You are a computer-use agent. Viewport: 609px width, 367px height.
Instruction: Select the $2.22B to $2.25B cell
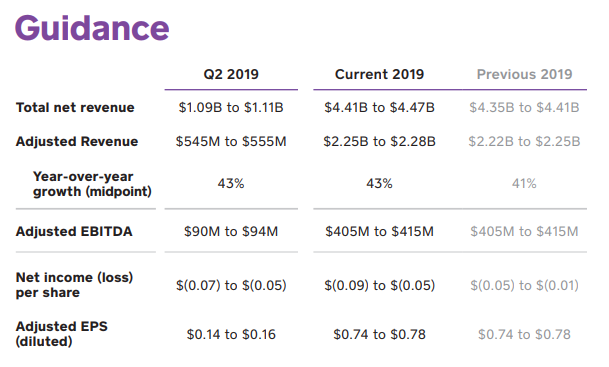point(524,141)
